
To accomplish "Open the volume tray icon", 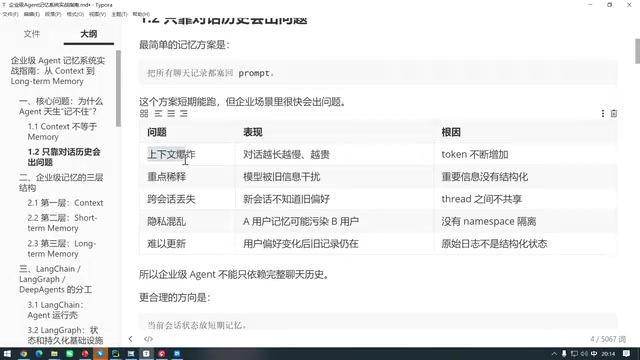I will coord(584,353).
